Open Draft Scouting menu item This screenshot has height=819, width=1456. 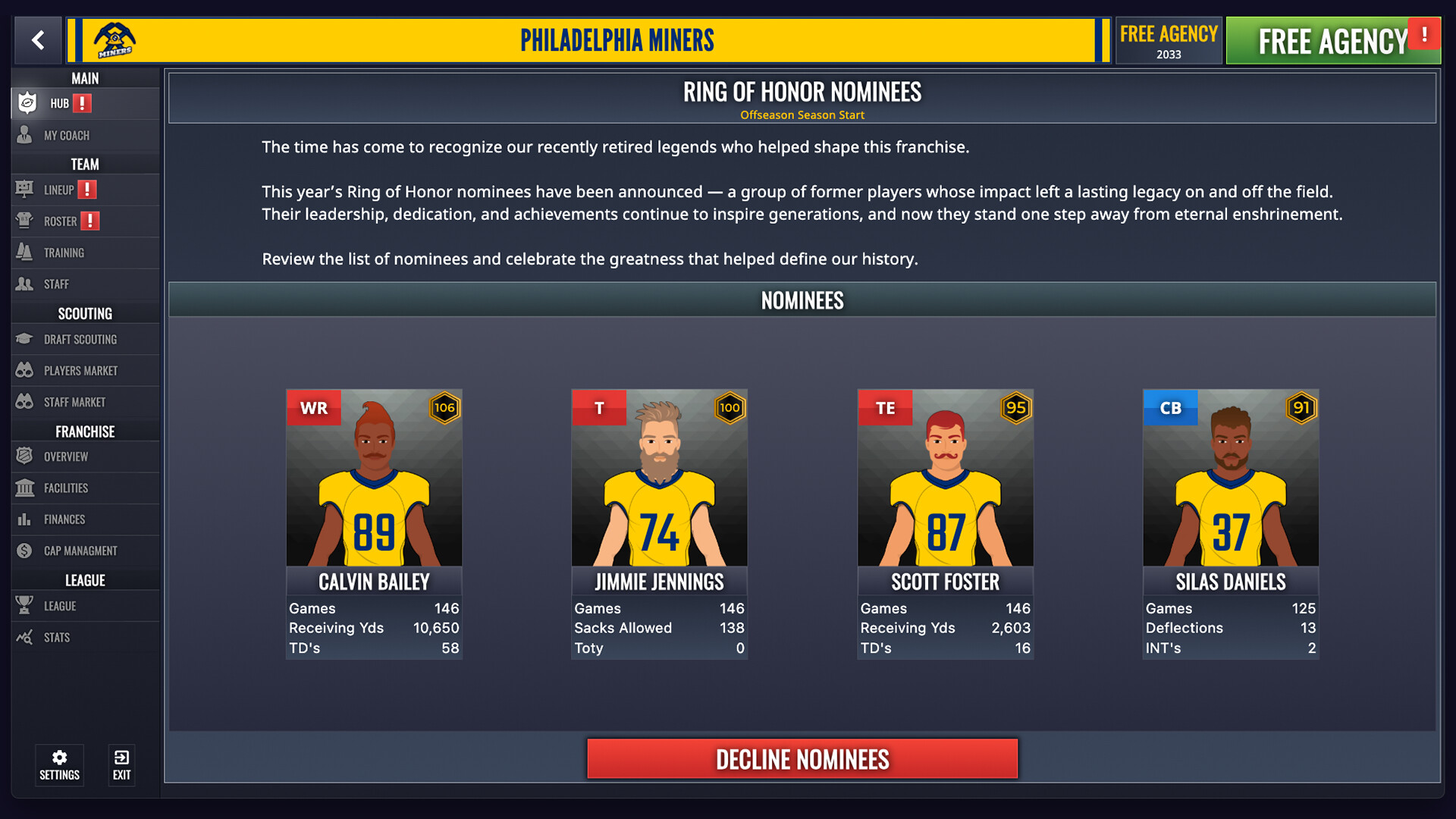tap(85, 339)
